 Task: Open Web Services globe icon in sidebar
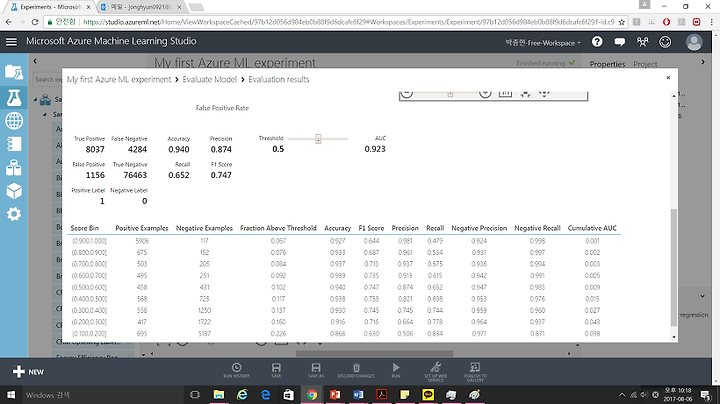coord(14,121)
